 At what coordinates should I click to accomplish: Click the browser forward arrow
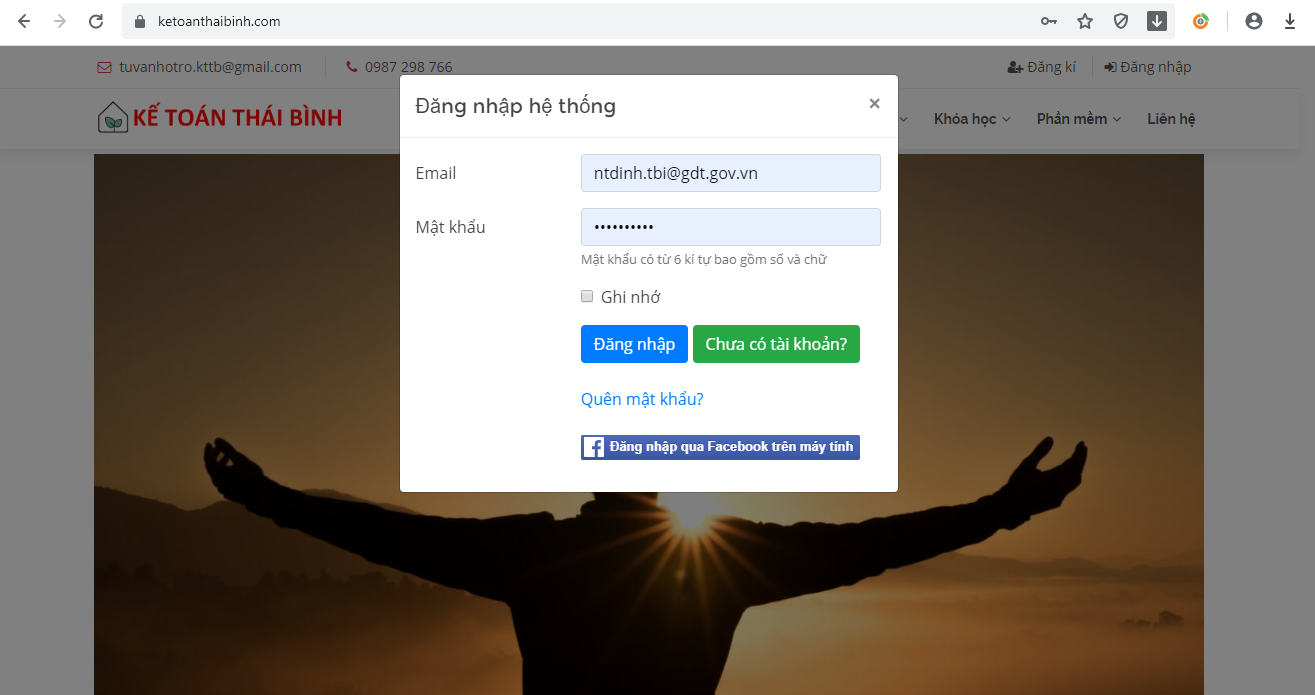tap(60, 21)
